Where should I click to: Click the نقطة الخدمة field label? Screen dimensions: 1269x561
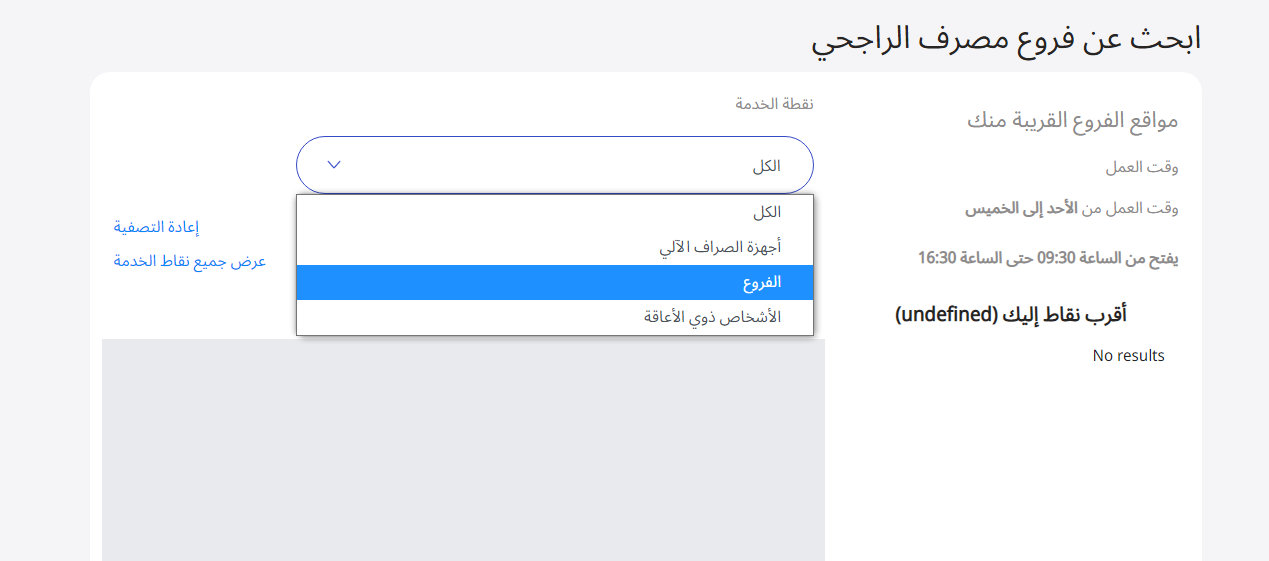click(775, 104)
